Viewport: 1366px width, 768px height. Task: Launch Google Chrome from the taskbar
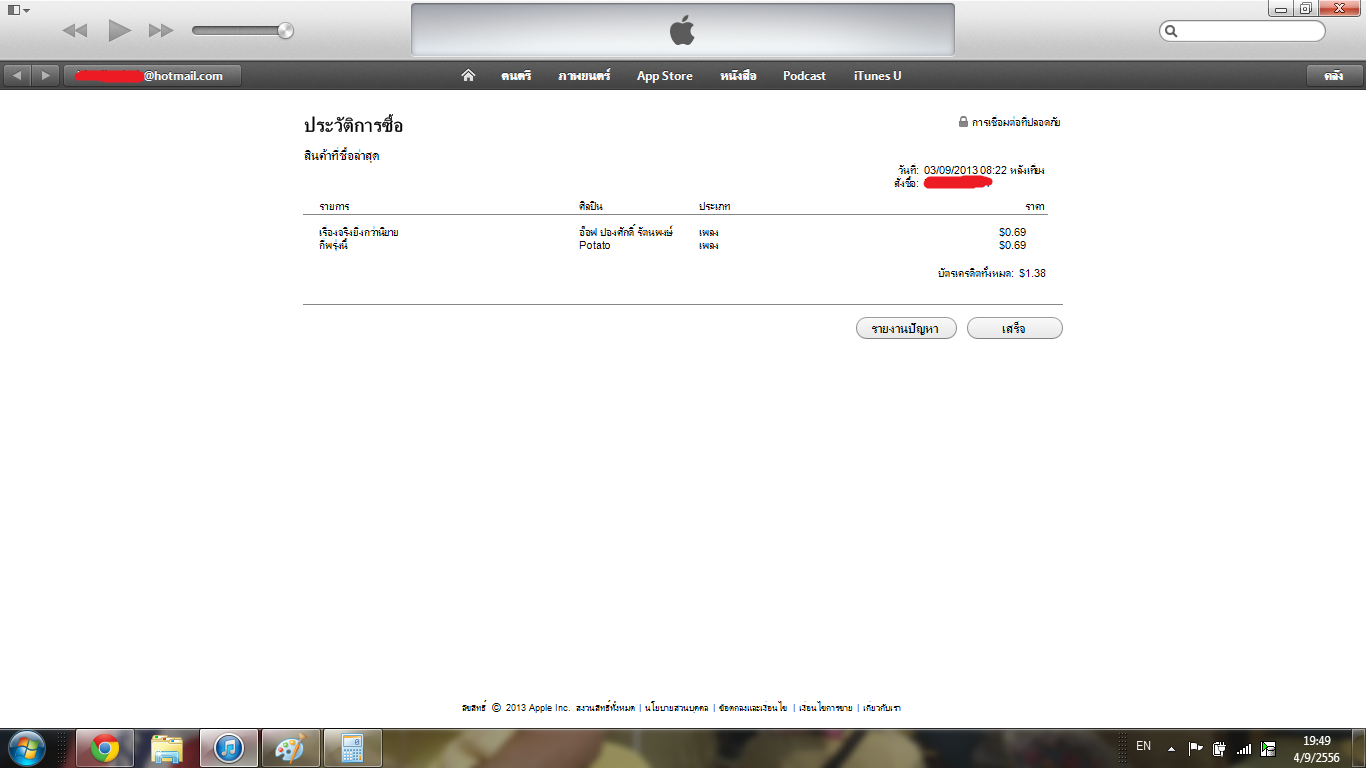[105, 748]
